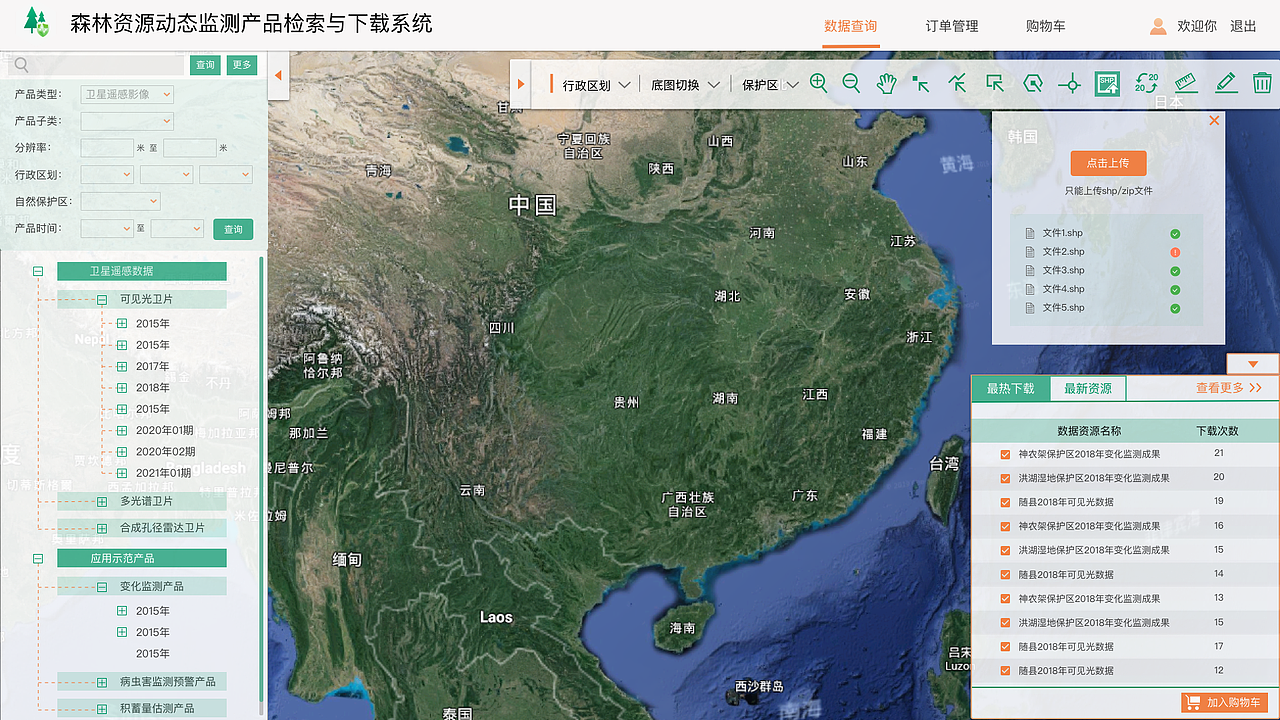Uncheck 洪湖湿地保护区 row with 20 downloads
Viewport: 1280px width, 720px height.
[1005, 478]
